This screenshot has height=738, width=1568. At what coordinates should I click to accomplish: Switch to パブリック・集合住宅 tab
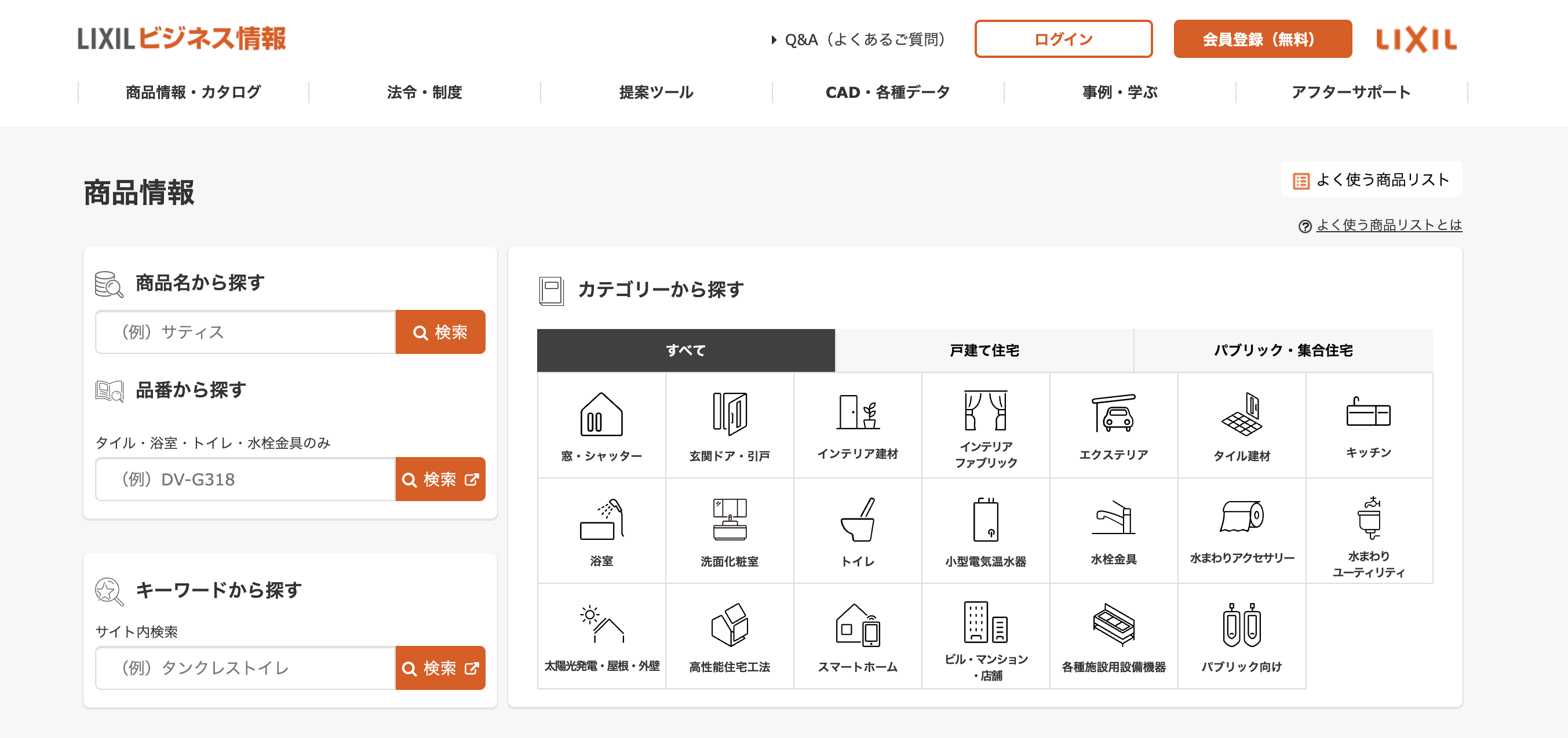(x=1282, y=350)
